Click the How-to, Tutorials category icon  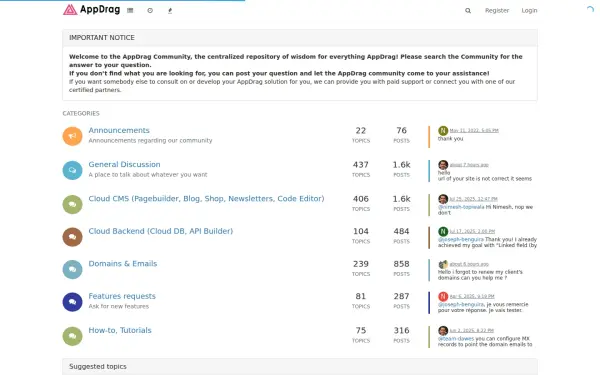click(72, 336)
